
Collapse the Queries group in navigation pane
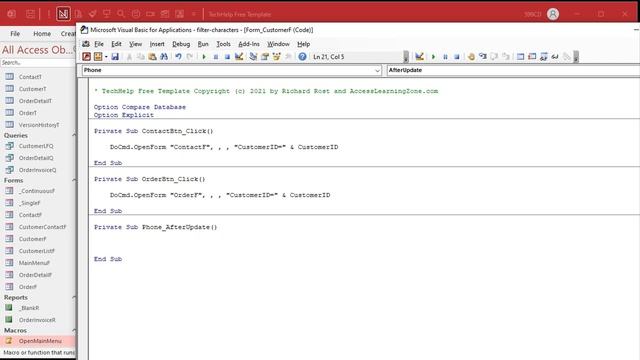click(x=74, y=135)
